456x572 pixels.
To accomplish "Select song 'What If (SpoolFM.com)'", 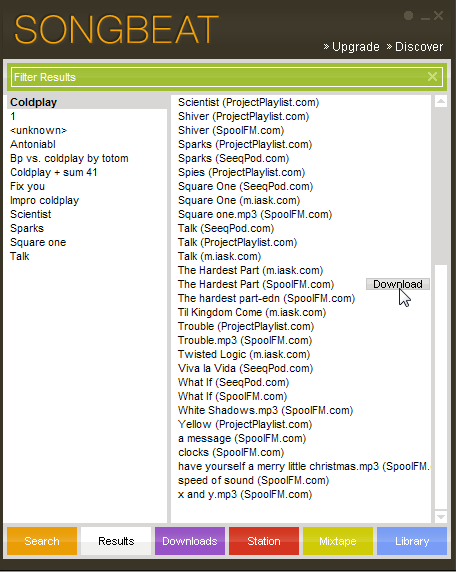I will pos(232,396).
